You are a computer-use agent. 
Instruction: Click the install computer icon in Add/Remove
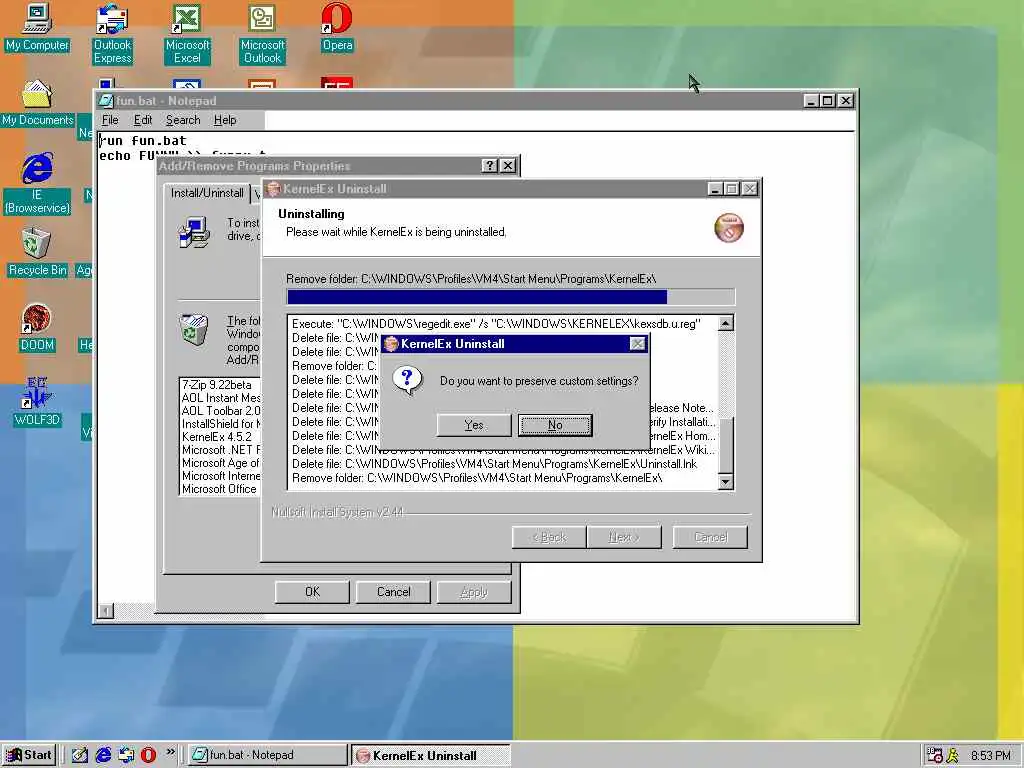click(x=194, y=232)
